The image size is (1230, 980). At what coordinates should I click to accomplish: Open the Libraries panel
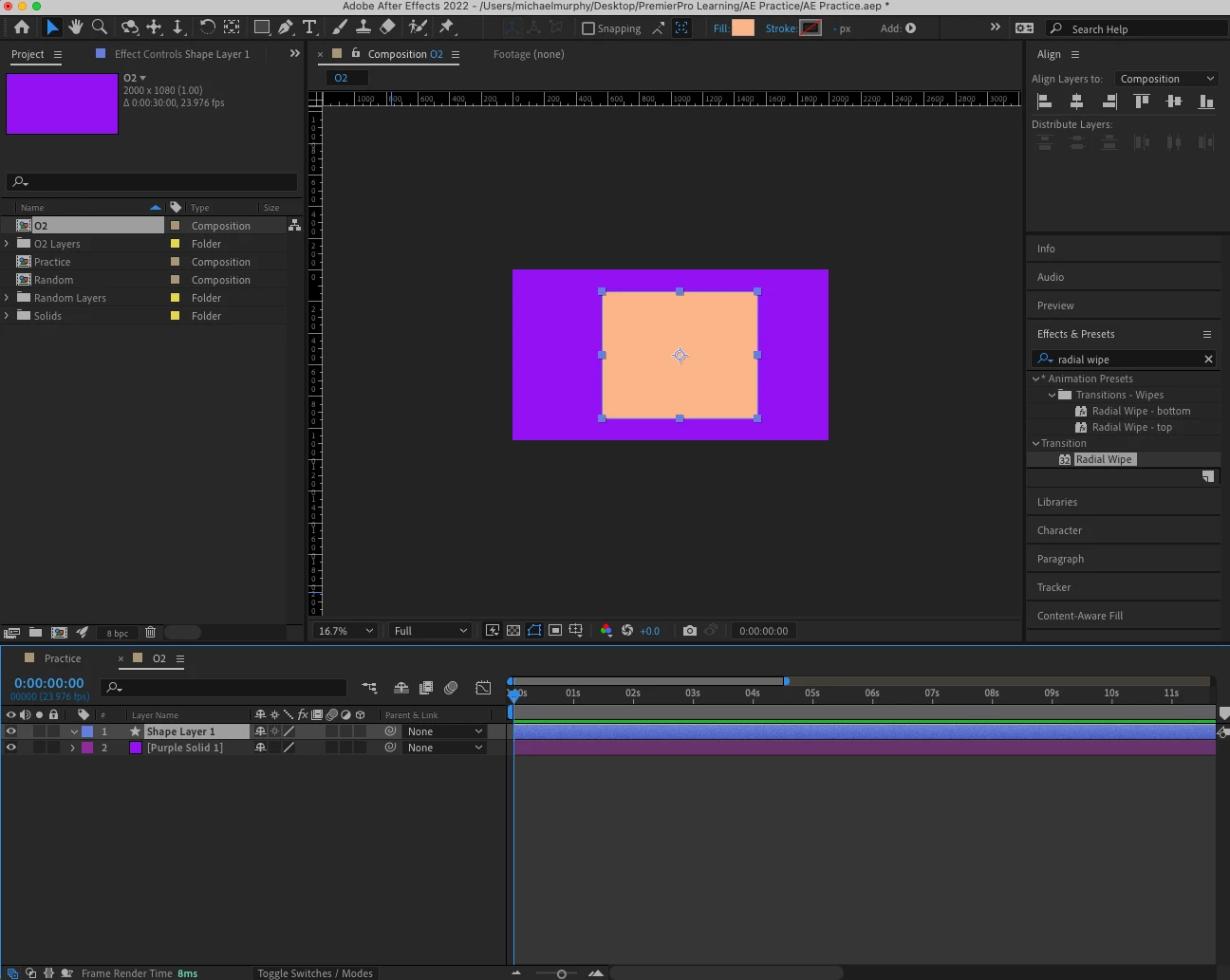pos(1057,502)
